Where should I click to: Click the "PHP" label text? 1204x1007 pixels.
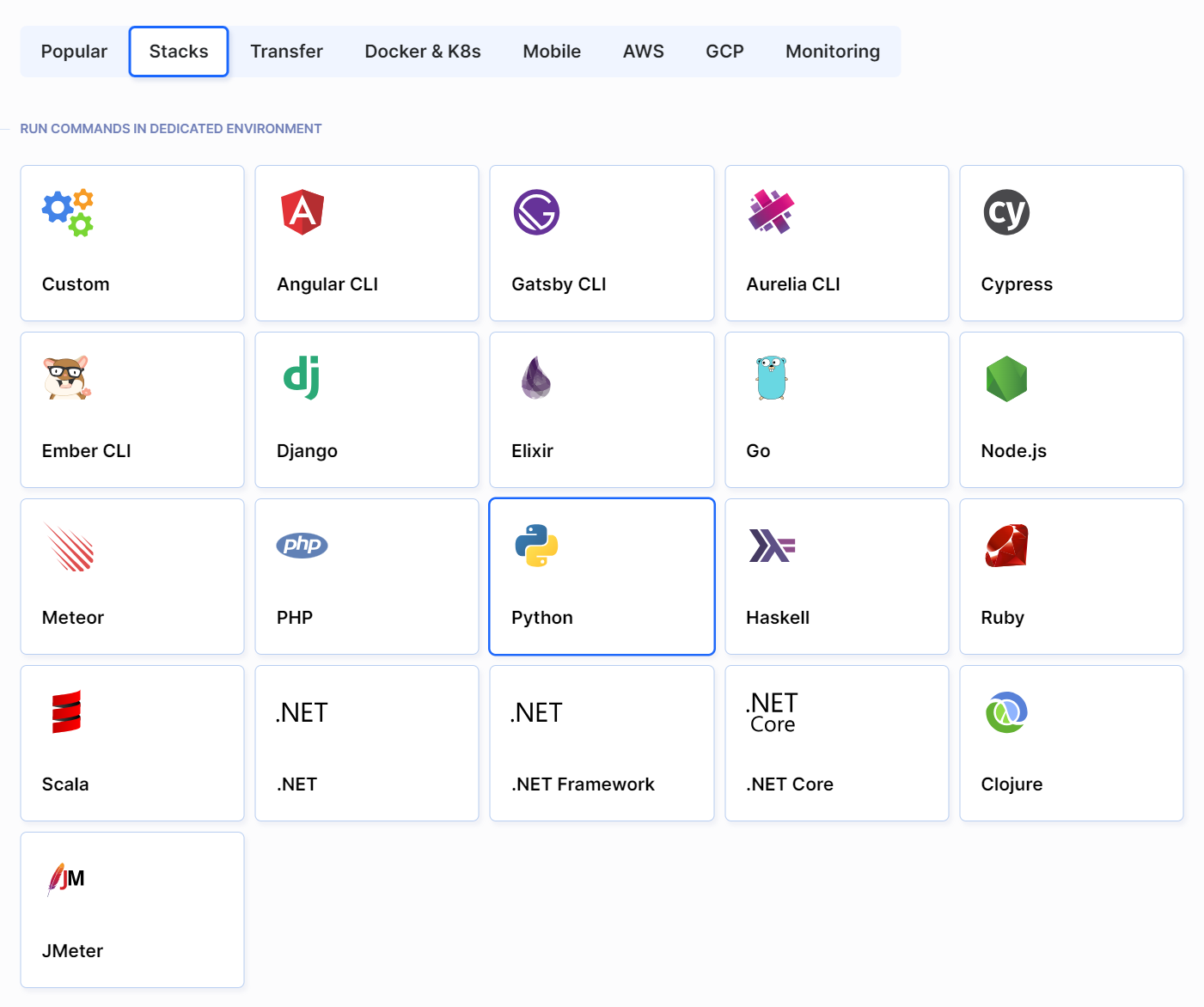295,618
